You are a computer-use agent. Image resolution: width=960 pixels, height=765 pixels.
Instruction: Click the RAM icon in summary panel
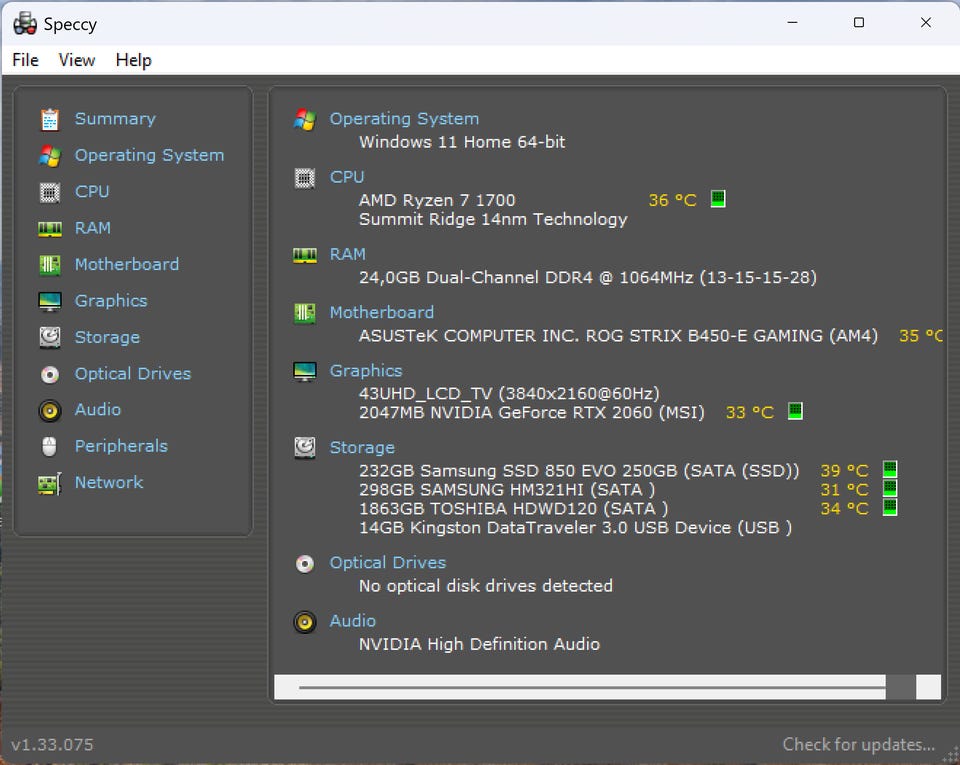[x=304, y=255]
